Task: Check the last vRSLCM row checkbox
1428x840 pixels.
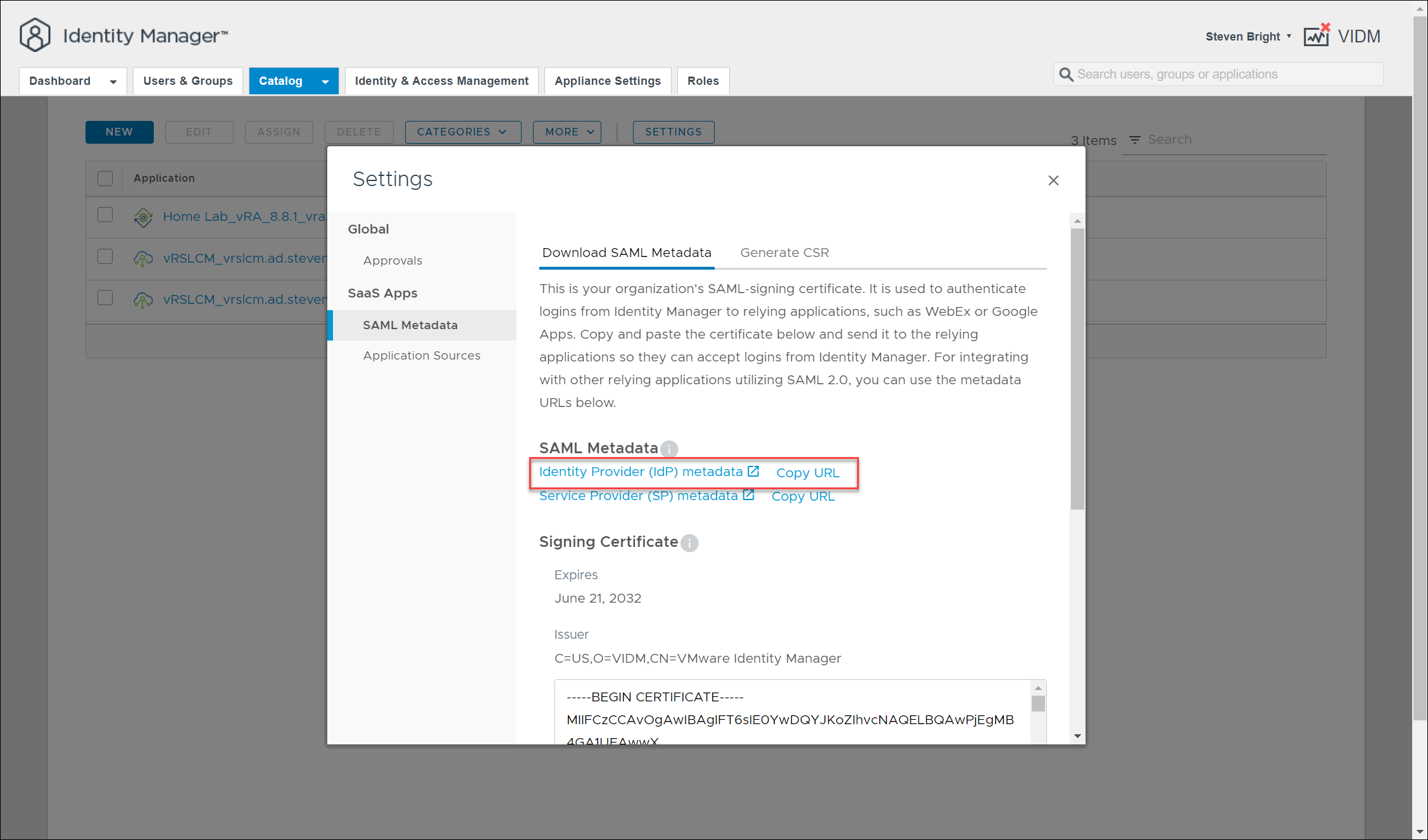Action: click(105, 298)
